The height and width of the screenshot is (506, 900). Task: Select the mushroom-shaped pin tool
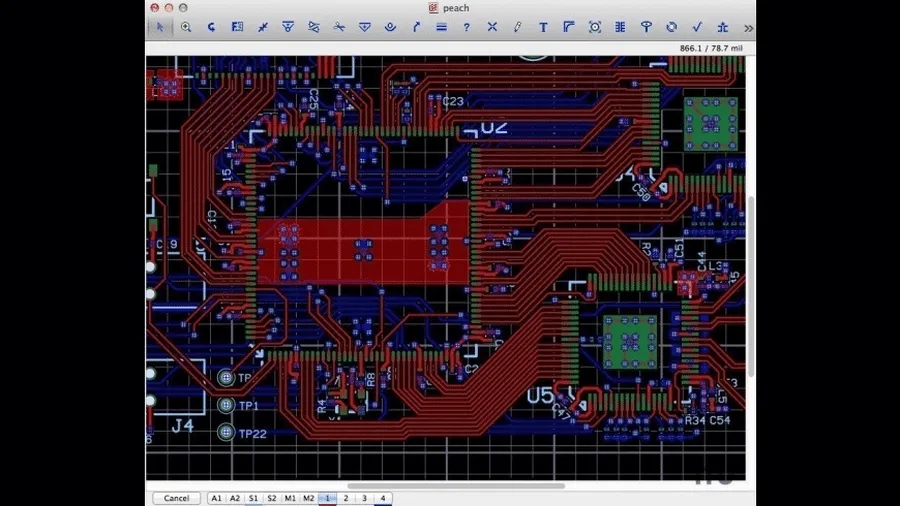(x=646, y=27)
